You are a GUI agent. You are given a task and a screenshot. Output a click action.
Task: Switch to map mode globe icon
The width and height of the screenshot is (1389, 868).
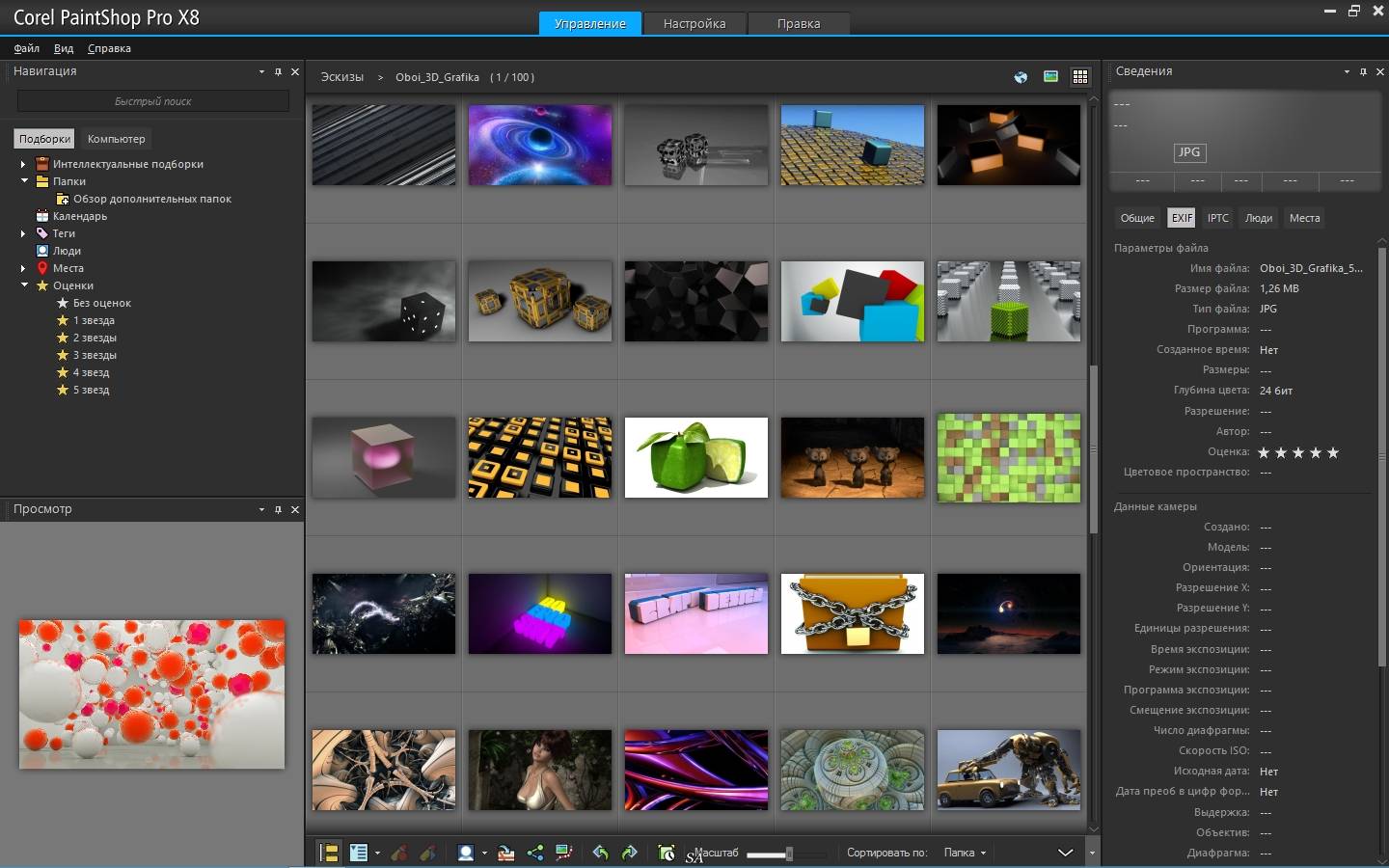(1021, 77)
